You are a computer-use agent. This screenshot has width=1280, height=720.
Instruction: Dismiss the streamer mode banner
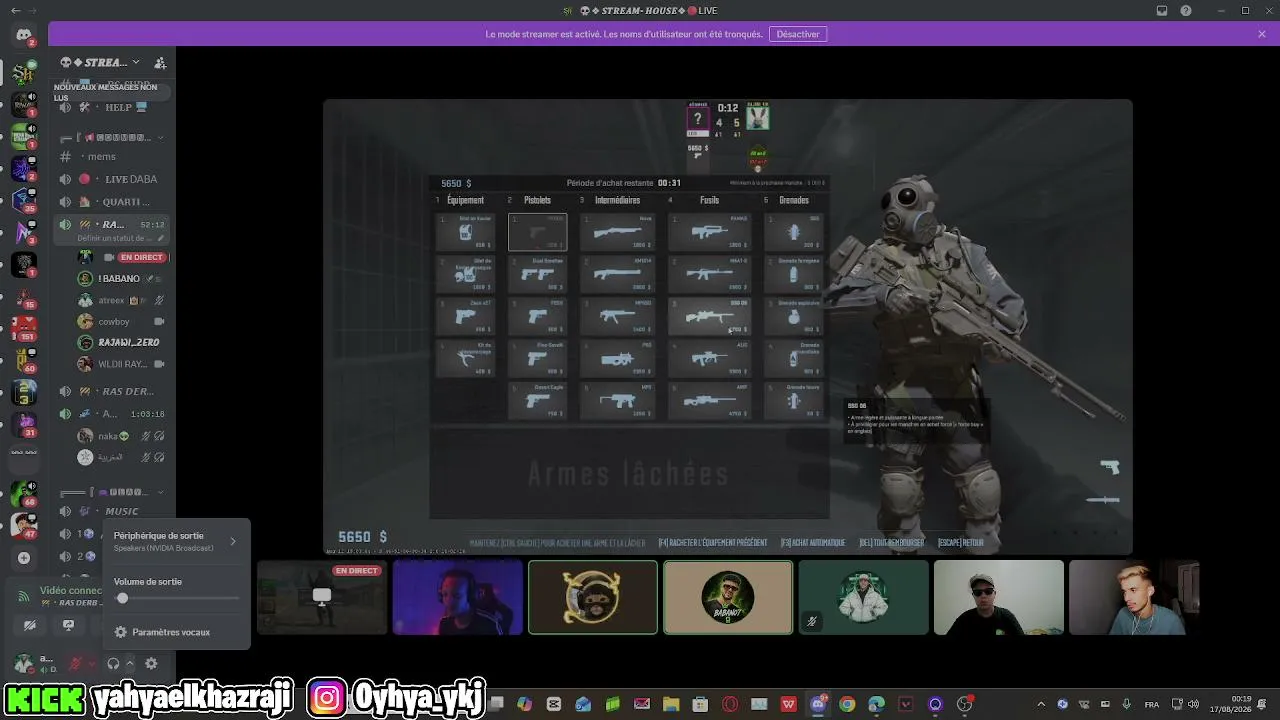click(x=1262, y=34)
